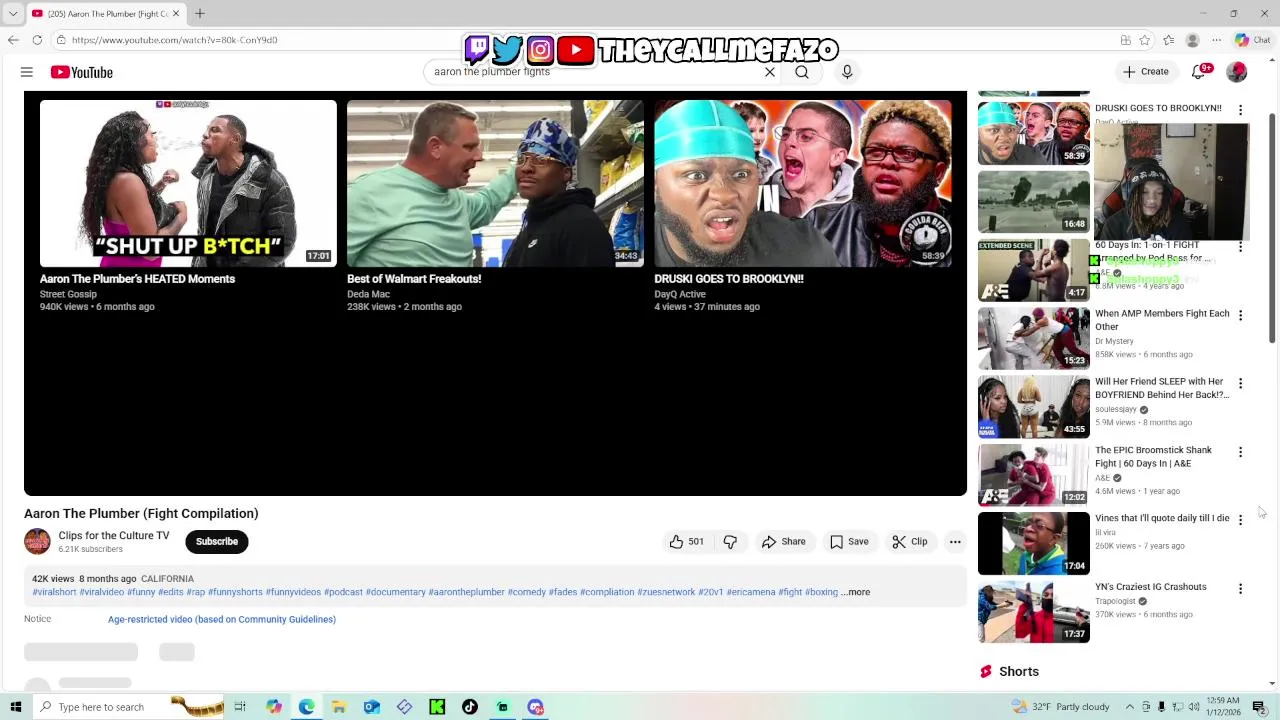Open EPIC Broomstick Shank Fight thumbnail
This screenshot has height=720, width=1280.
pos(1034,475)
